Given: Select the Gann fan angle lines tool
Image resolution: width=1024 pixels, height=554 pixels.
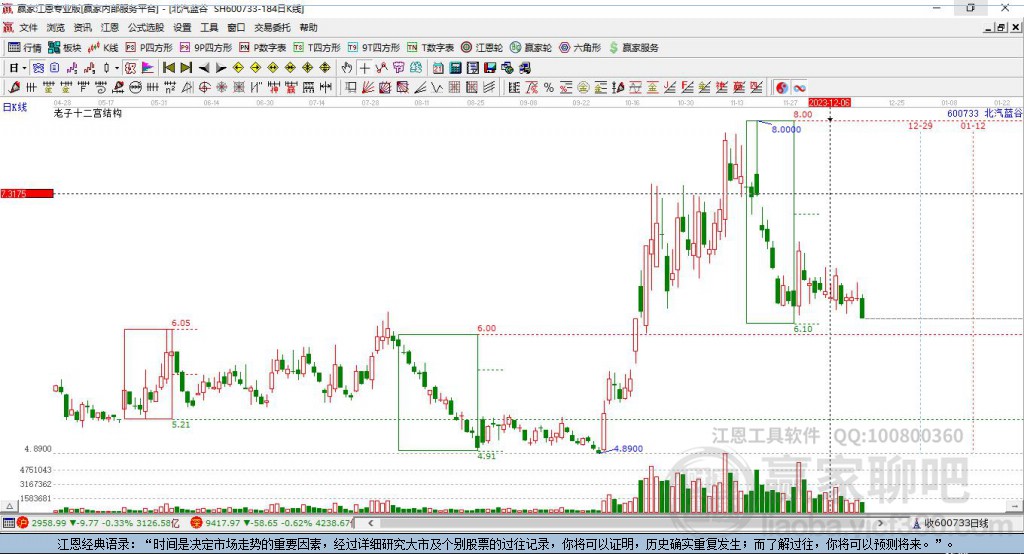Looking at the screenshot, I should 368,88.
